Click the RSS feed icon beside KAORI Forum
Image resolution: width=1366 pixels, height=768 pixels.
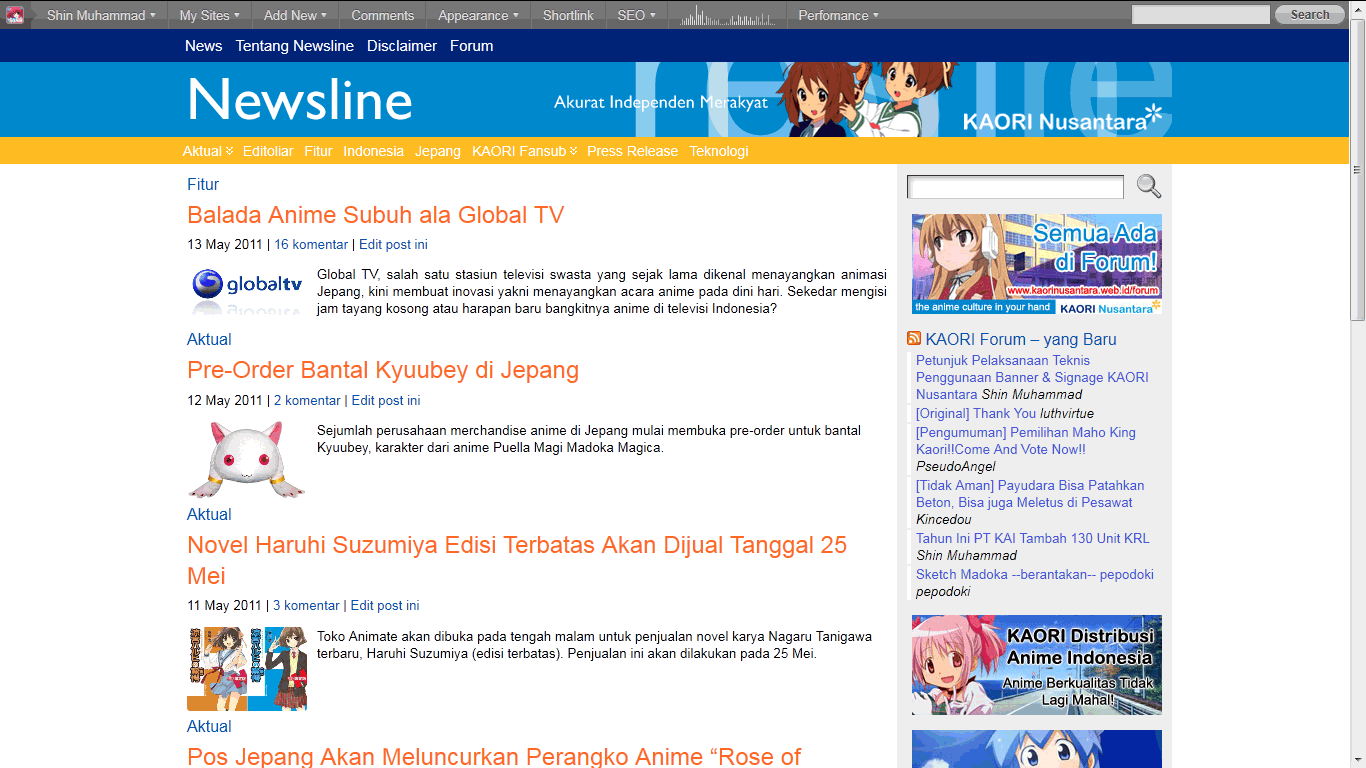coord(914,339)
